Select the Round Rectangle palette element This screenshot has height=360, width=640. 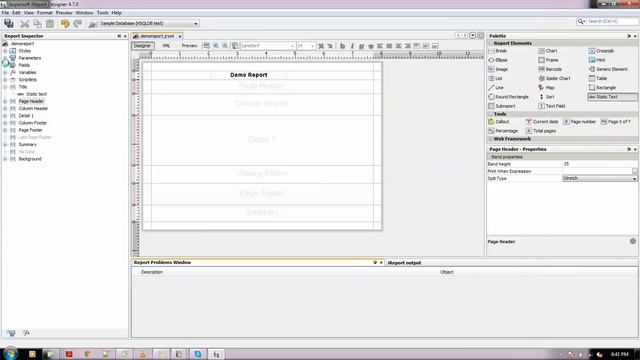508,97
